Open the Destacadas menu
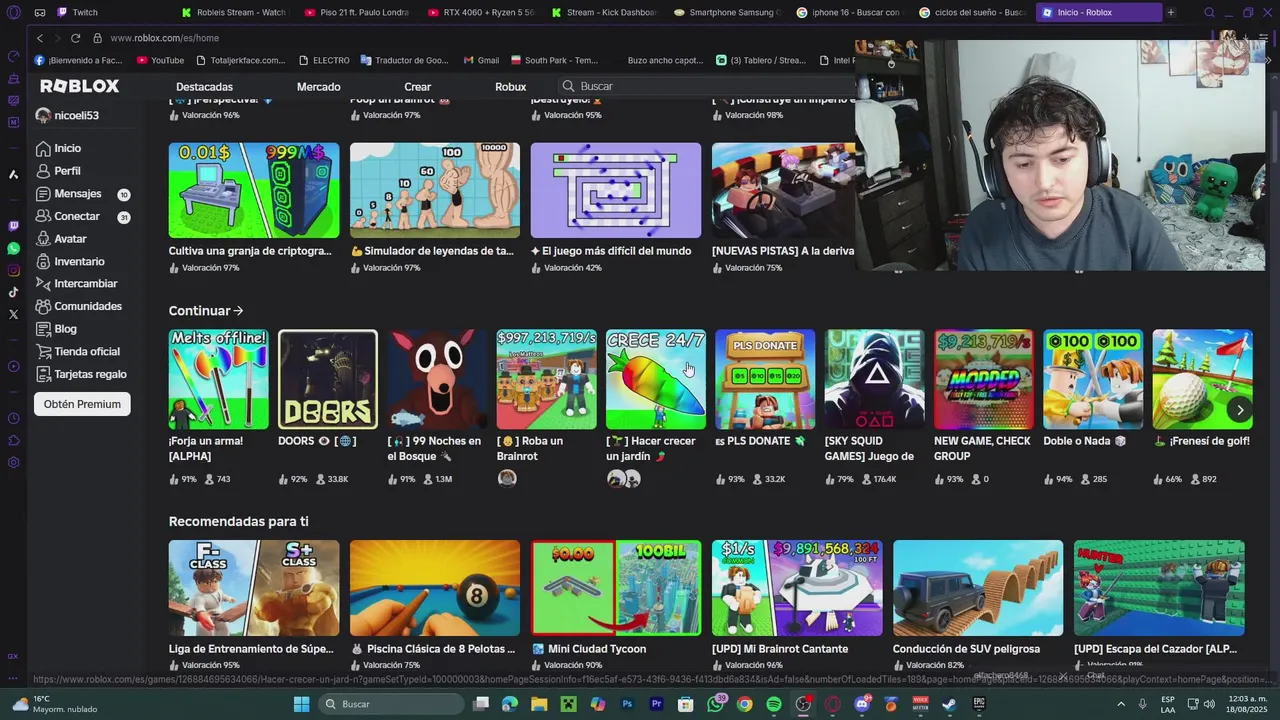 click(x=204, y=87)
